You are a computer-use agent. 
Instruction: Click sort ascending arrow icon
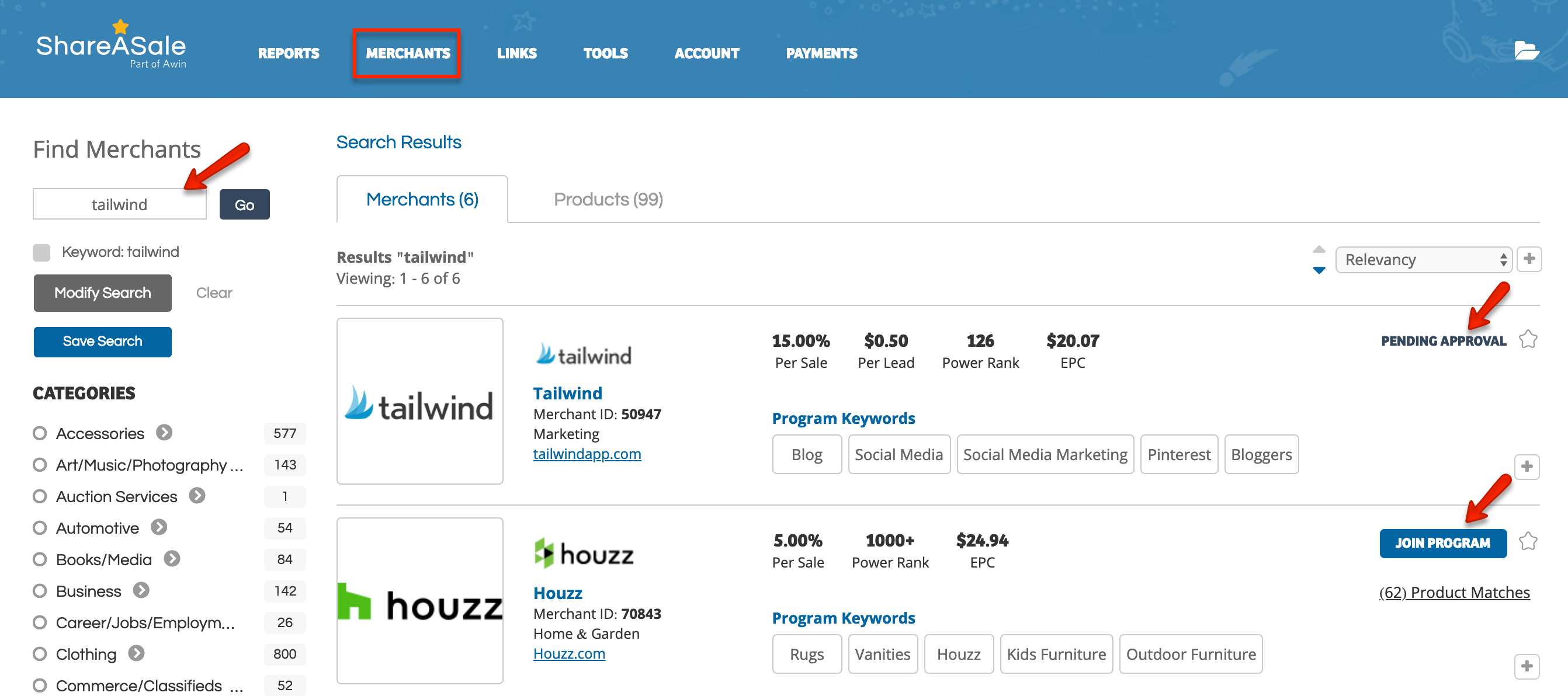point(1319,249)
